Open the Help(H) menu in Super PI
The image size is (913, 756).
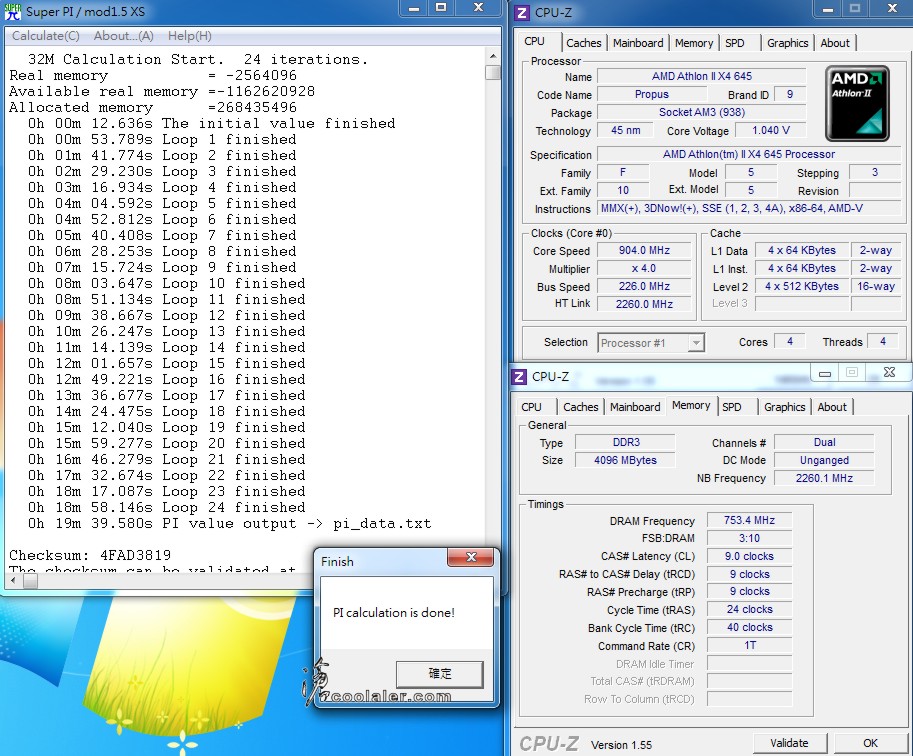[x=190, y=36]
